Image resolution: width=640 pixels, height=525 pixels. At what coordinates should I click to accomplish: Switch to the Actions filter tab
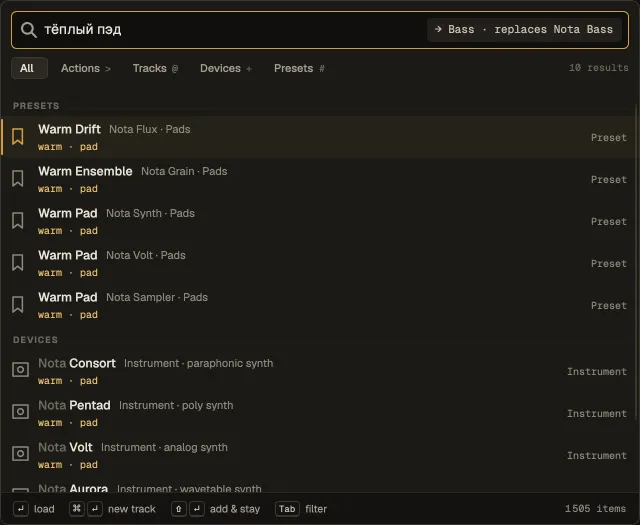pyautogui.click(x=86, y=68)
